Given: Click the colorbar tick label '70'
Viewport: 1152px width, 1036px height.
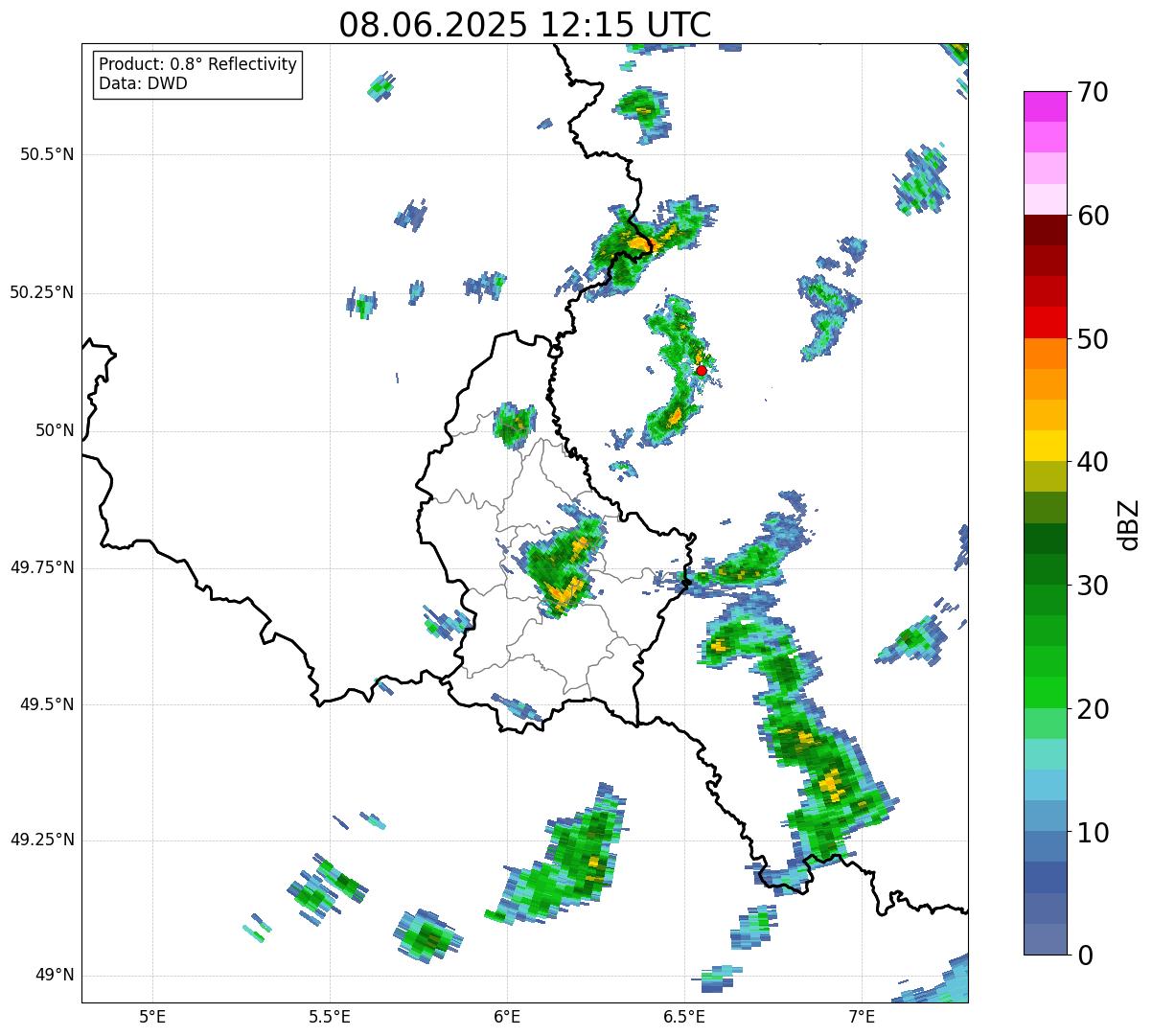Looking at the screenshot, I should 1093,92.
